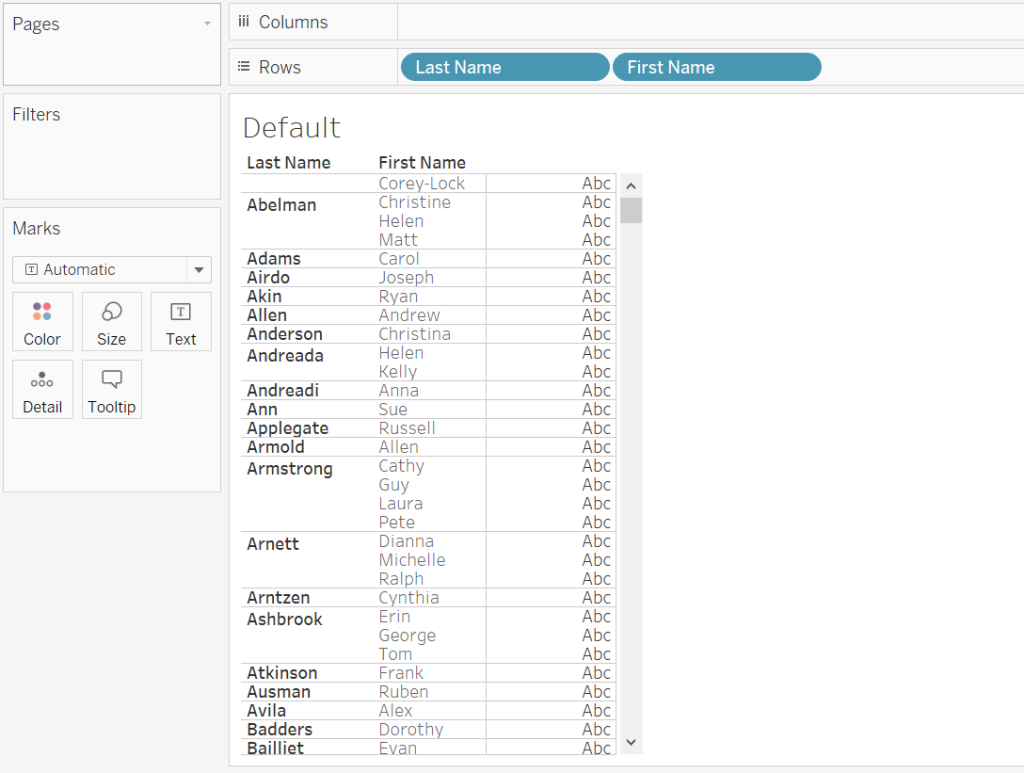Click the First Name column header
The width and height of the screenshot is (1024, 773).
(422, 162)
